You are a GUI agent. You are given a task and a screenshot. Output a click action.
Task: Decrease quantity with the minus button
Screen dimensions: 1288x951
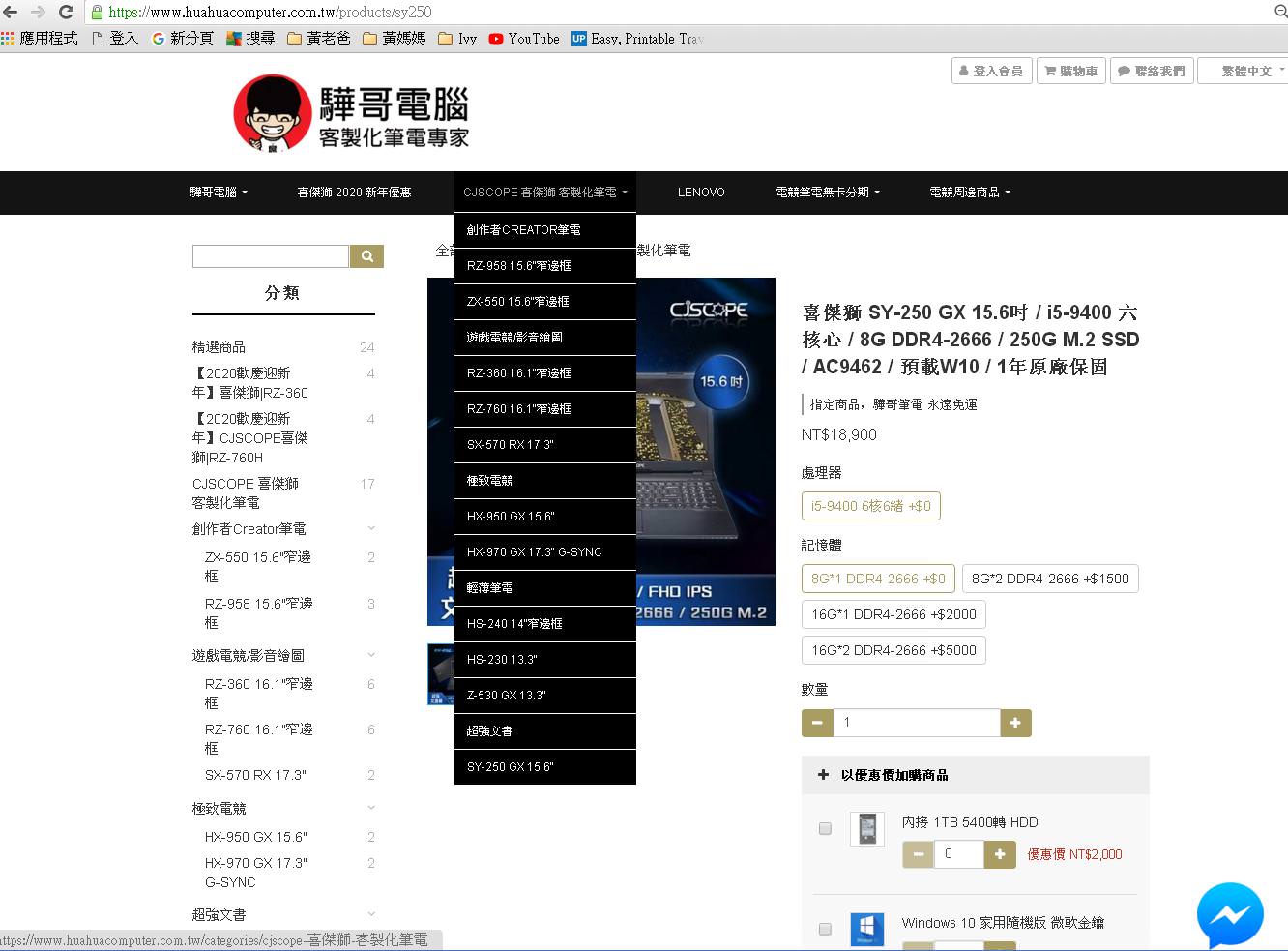817,723
